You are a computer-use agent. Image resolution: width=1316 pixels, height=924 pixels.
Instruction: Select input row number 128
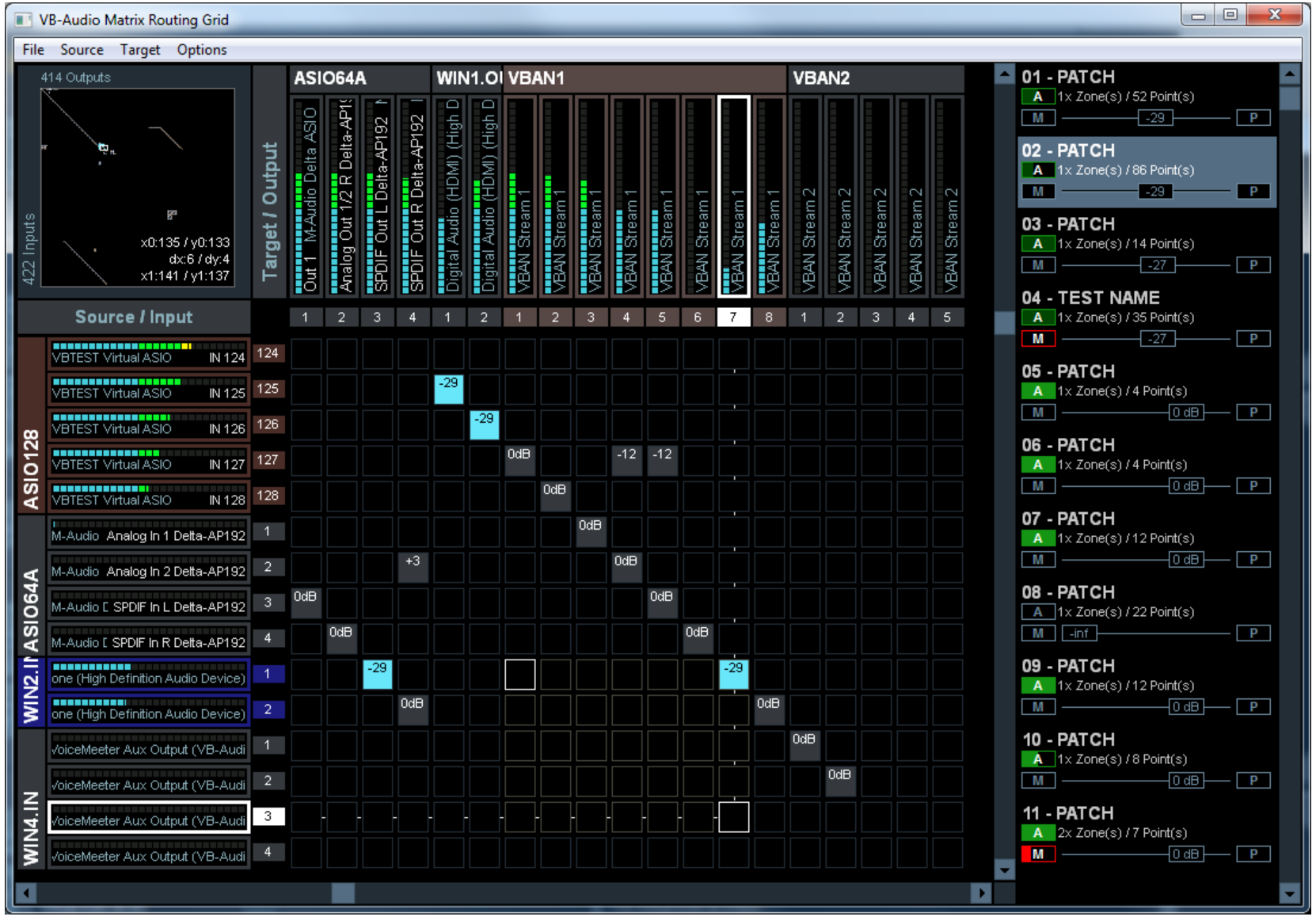pos(268,496)
